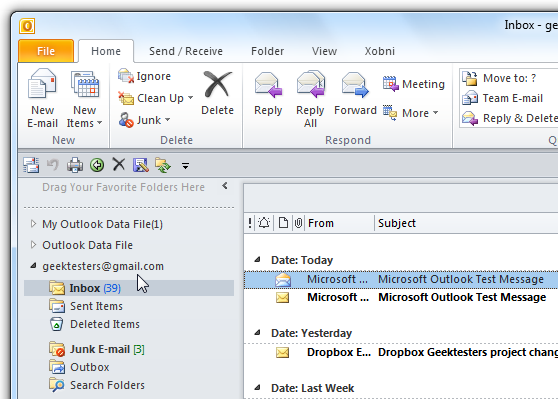Create a New E-mail
Screen dimensions: 558x399
42,99
